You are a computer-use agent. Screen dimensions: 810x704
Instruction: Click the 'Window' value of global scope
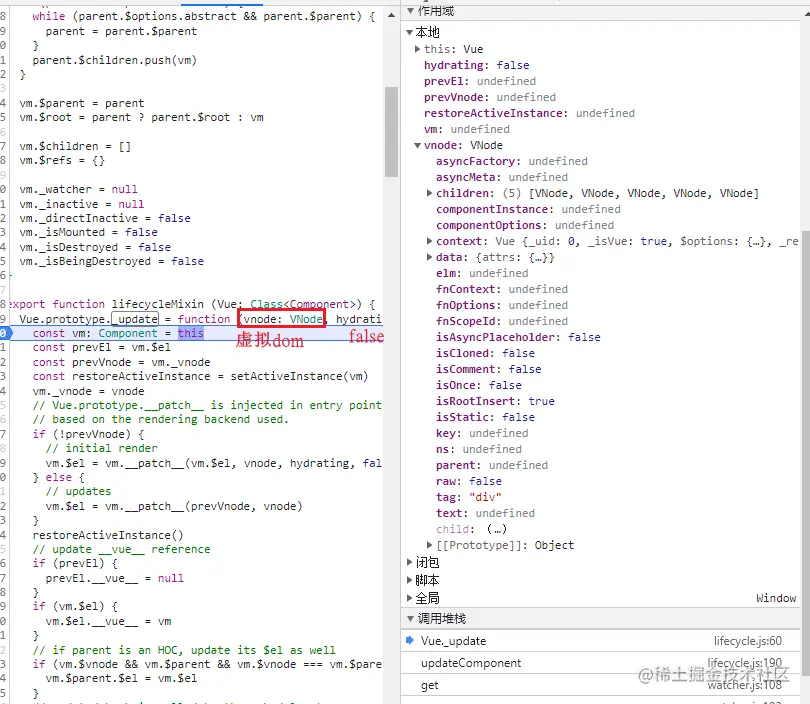click(x=776, y=598)
